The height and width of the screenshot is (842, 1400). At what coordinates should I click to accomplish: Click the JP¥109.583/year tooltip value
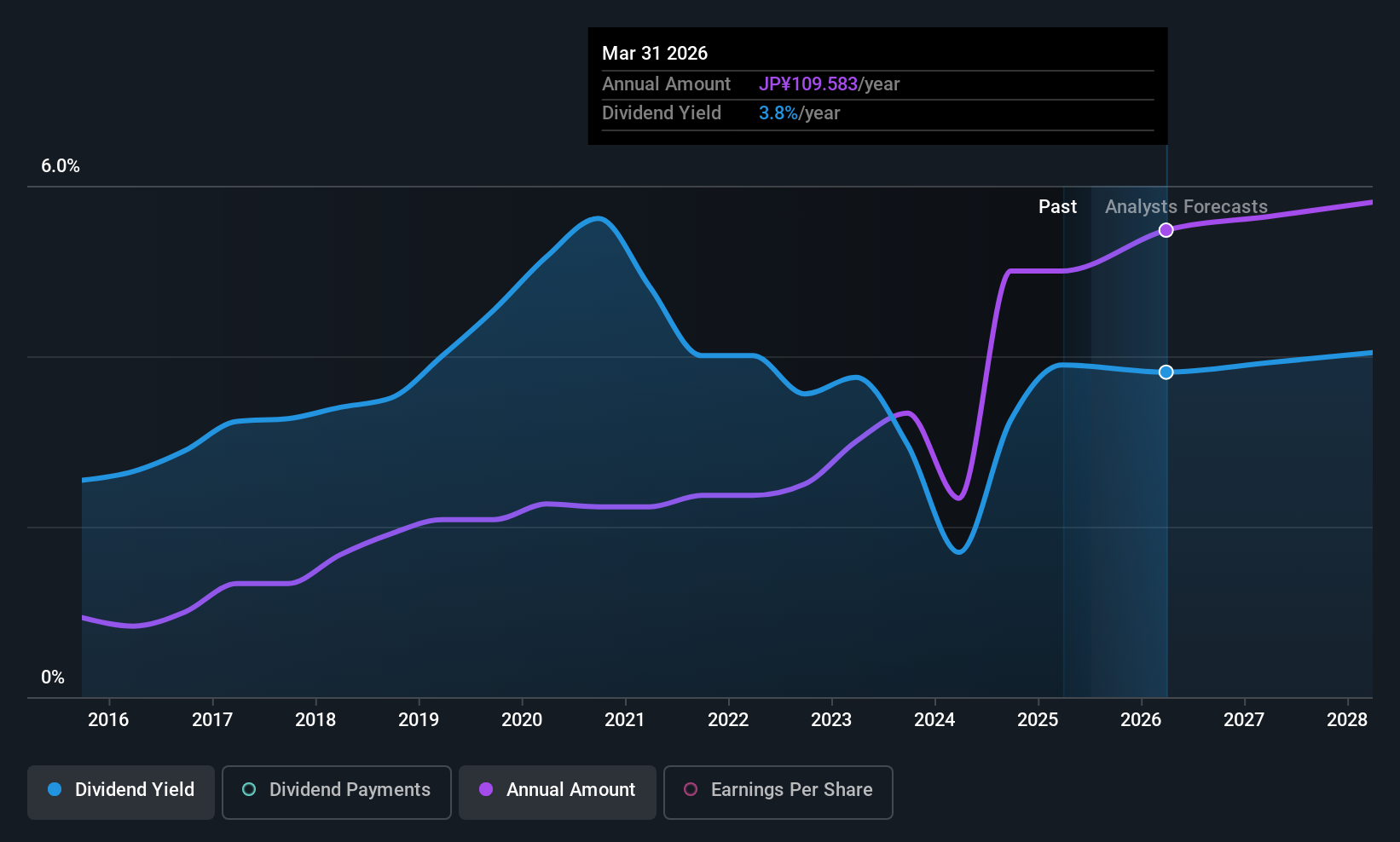(x=830, y=84)
